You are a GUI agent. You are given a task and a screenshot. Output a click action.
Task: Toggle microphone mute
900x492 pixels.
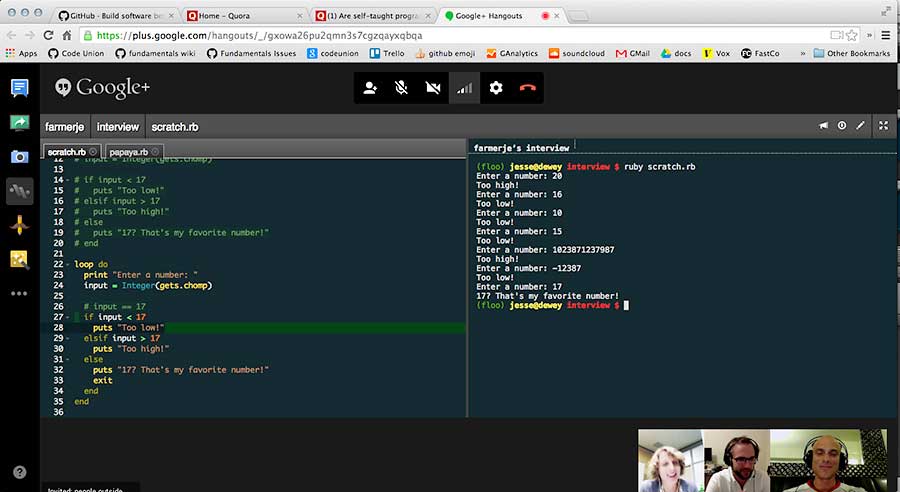point(401,88)
